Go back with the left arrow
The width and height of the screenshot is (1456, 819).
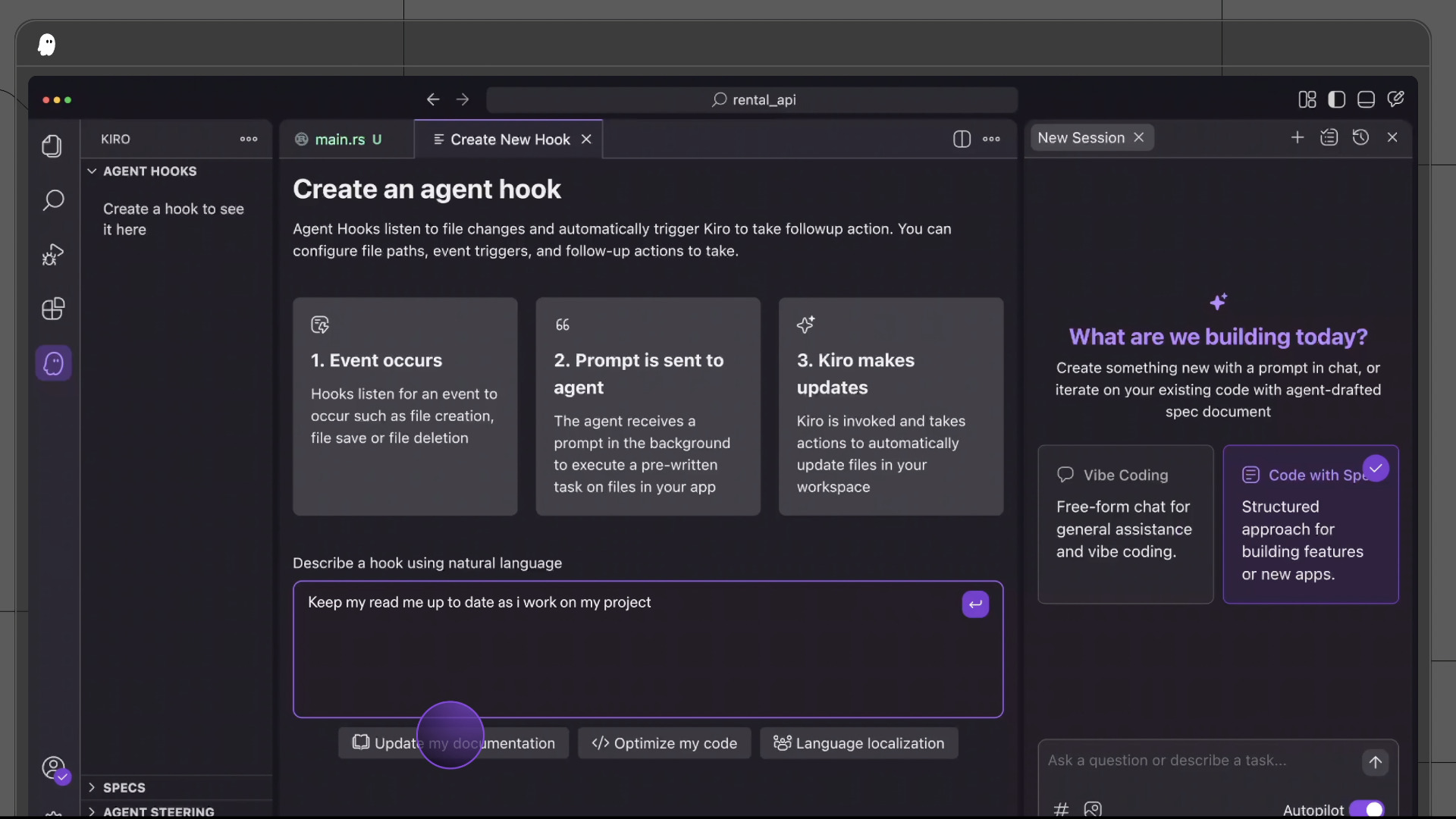pyautogui.click(x=433, y=99)
